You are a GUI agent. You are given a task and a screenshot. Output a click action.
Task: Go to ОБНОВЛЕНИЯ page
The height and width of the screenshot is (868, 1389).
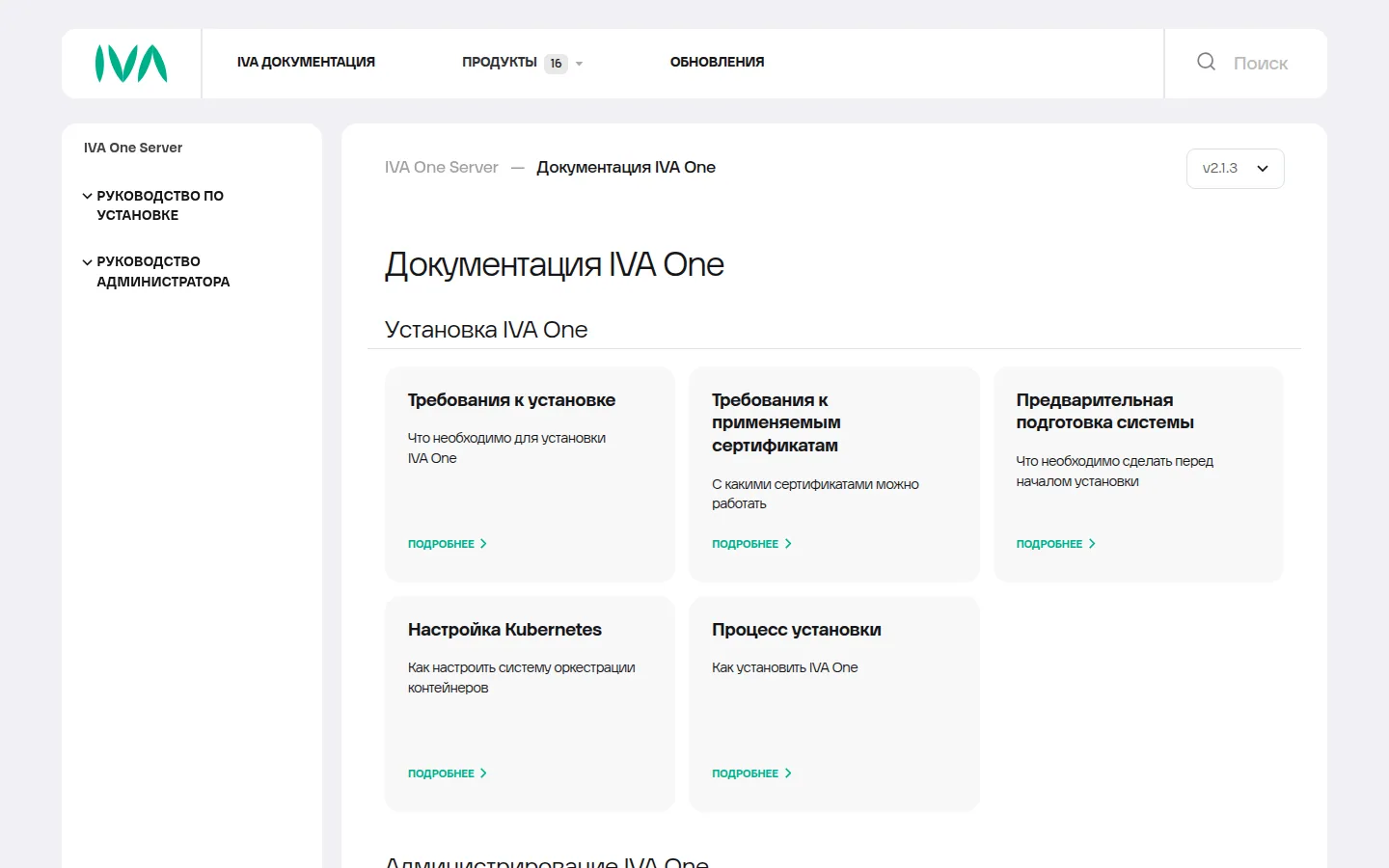pos(717,62)
